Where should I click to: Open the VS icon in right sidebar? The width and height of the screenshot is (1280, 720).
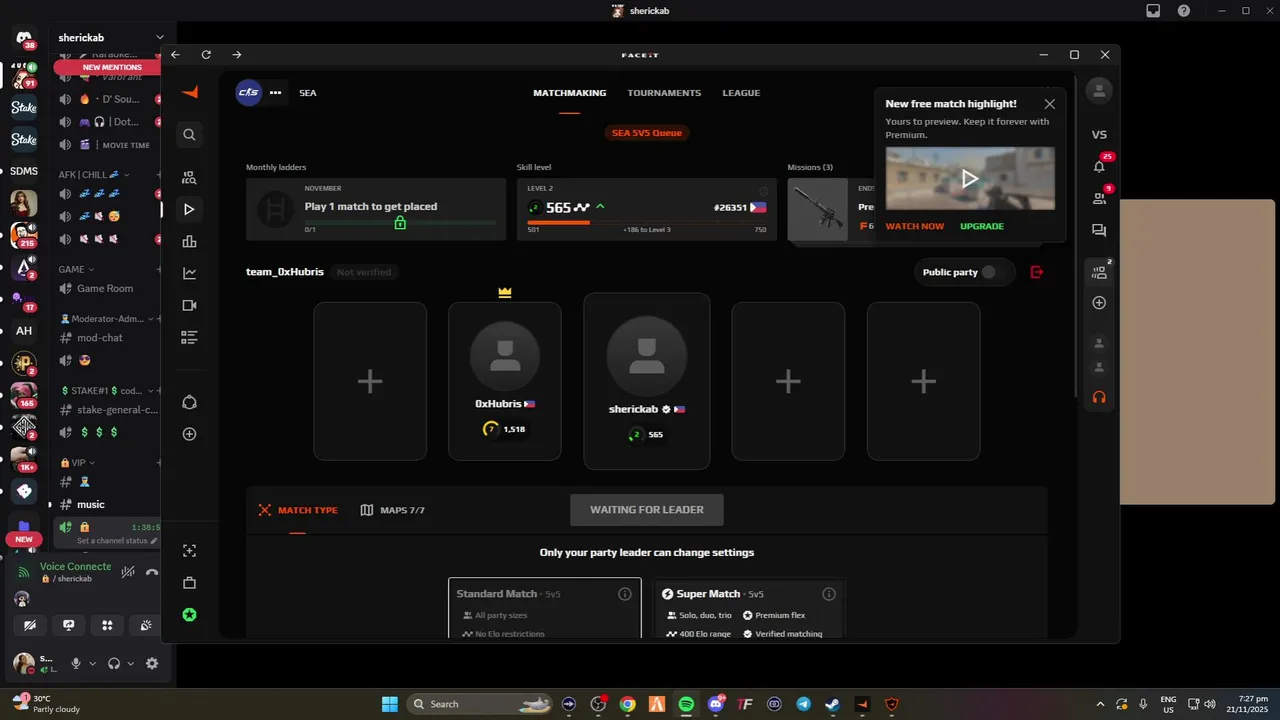point(1099,135)
